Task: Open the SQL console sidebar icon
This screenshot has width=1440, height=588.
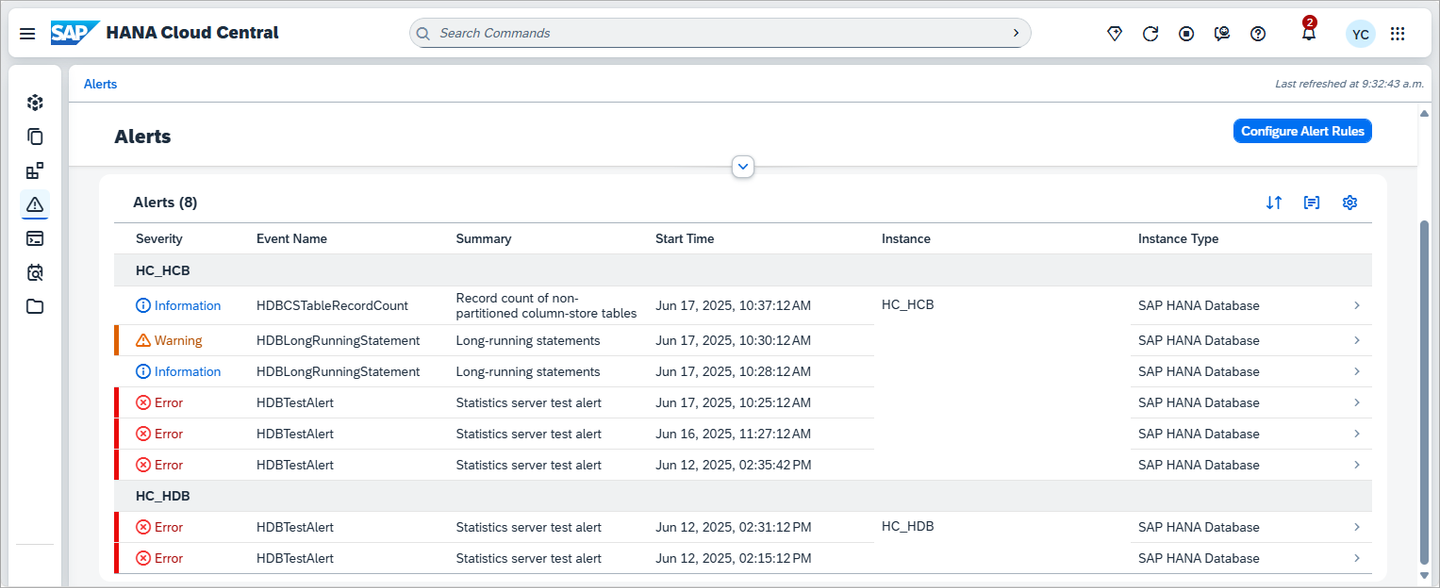Action: [35, 238]
